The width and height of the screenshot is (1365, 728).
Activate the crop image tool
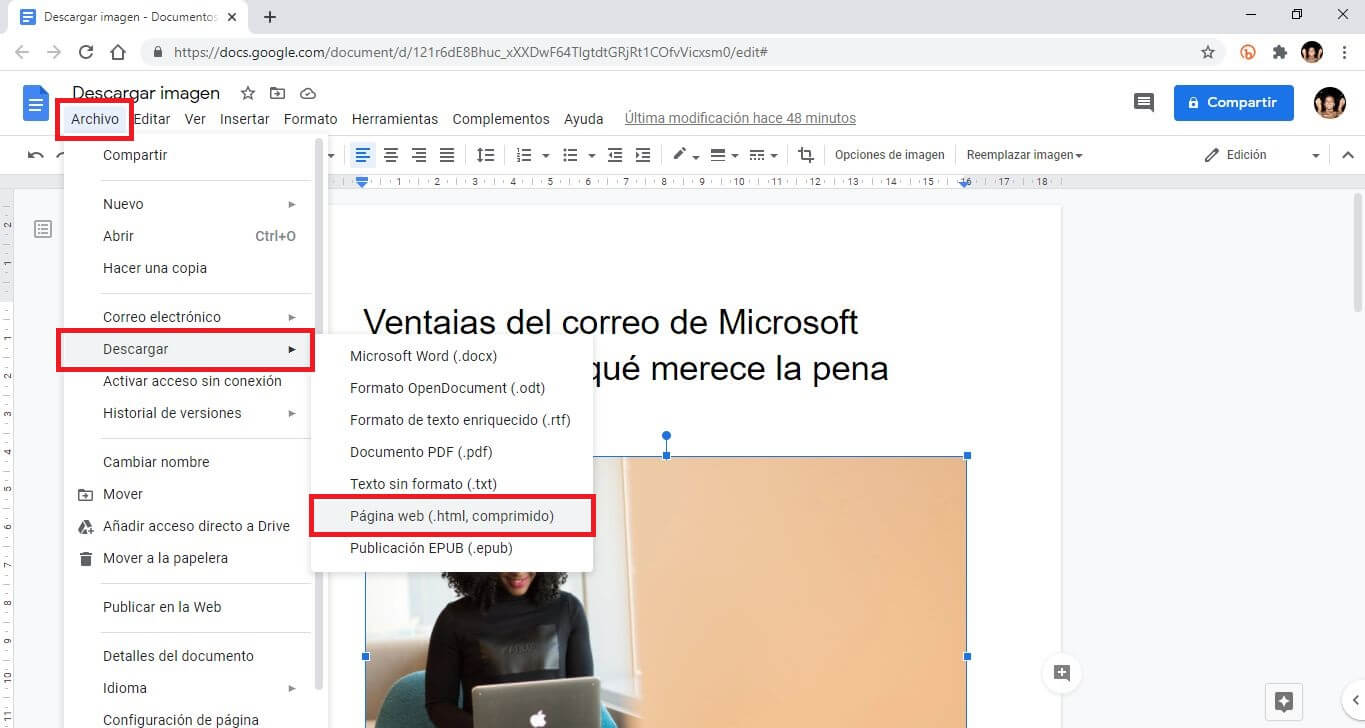[806, 155]
